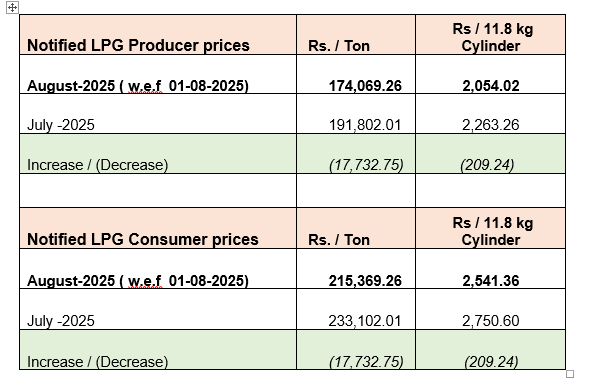This screenshot has width=591, height=387.
Task: Click the consumer 'Increase / (Decrease)' label
Action: pos(98,362)
